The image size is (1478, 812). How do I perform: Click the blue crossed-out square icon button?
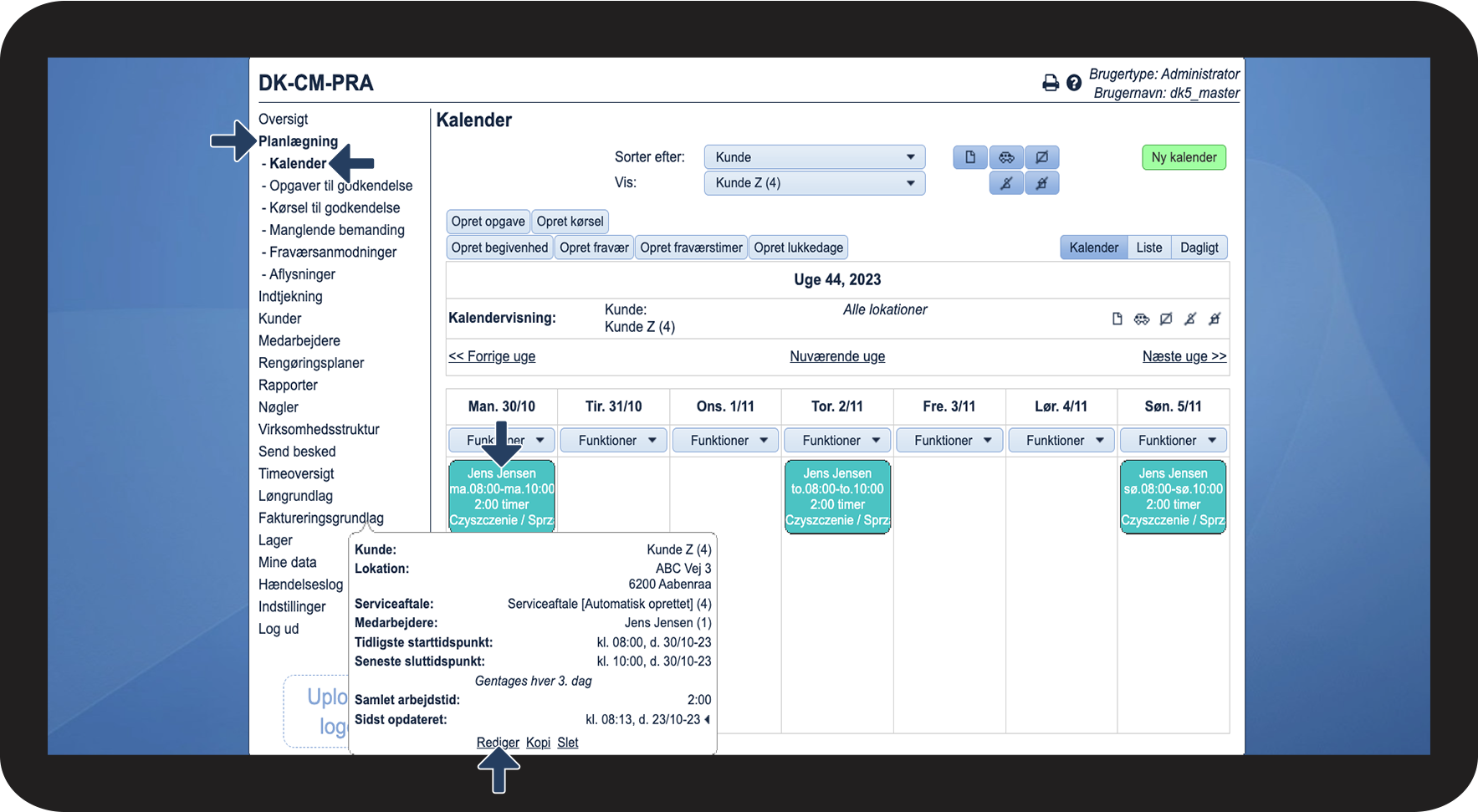(x=1042, y=157)
